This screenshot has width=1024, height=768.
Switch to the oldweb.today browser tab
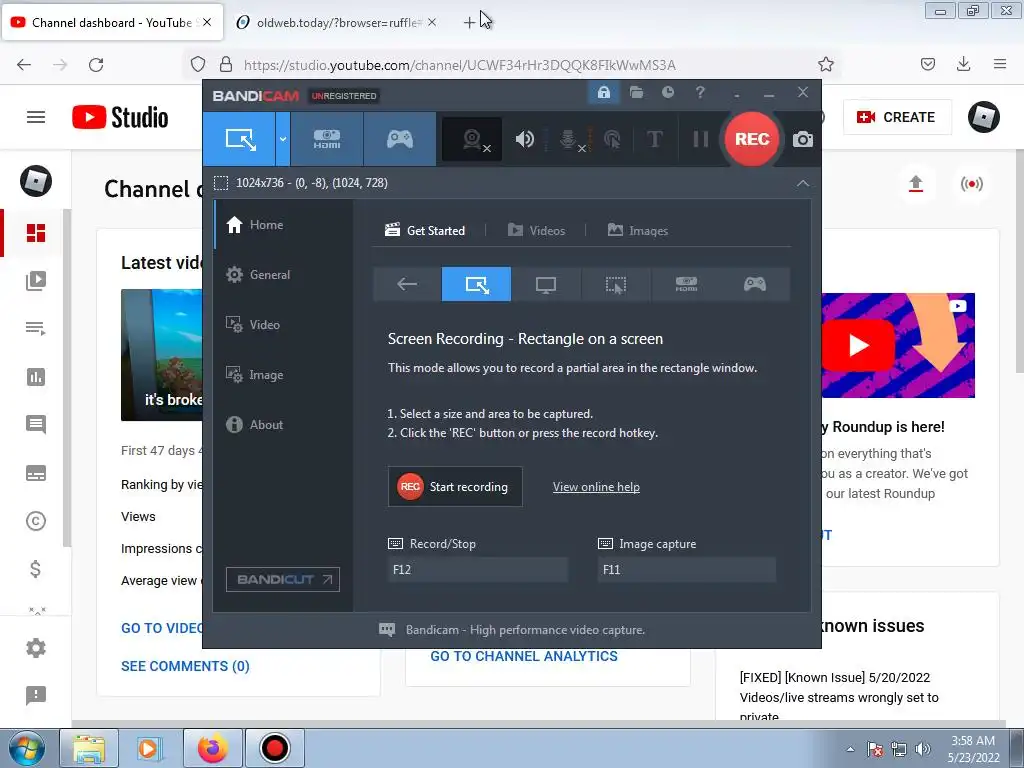coord(336,23)
